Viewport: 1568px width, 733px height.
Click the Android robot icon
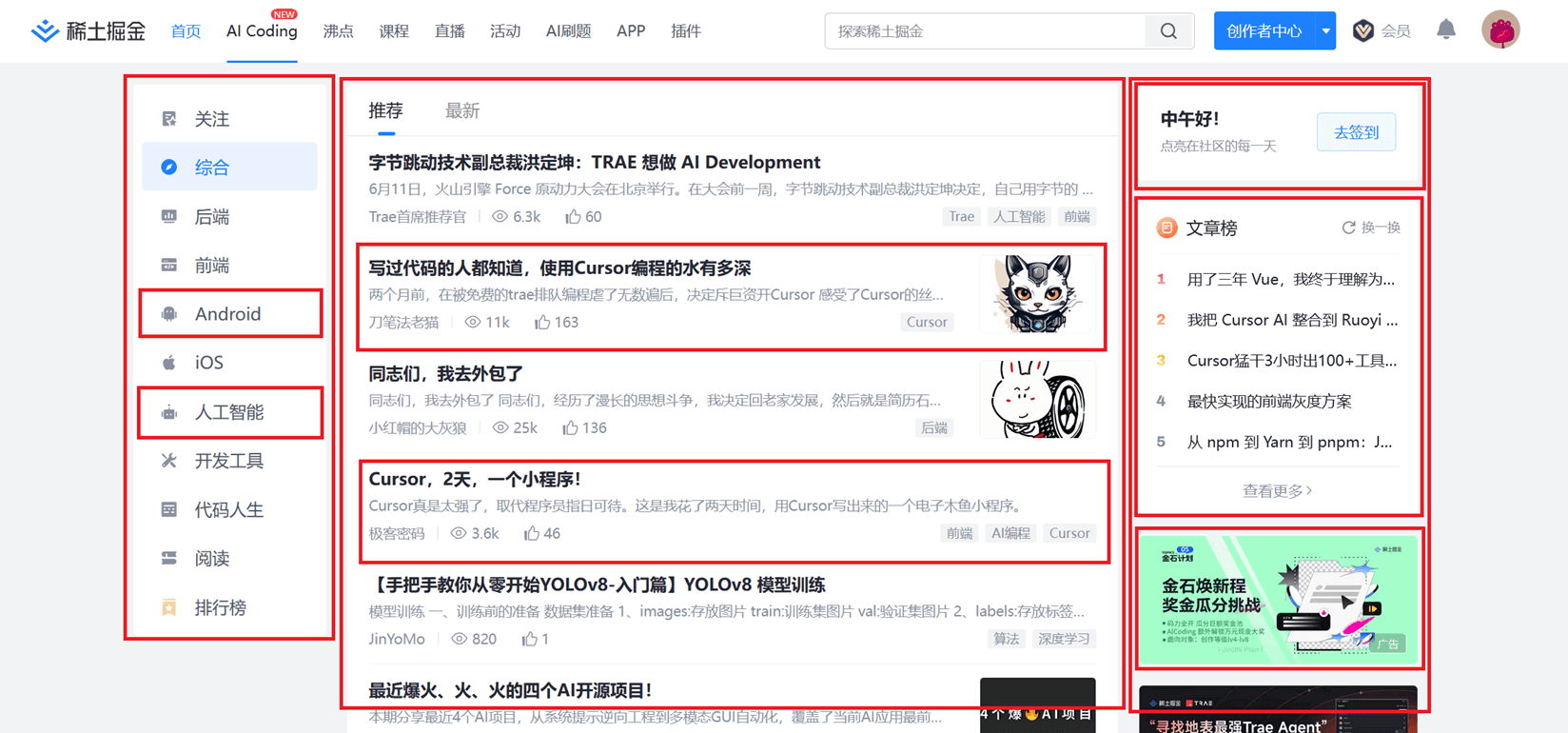pyautogui.click(x=169, y=314)
